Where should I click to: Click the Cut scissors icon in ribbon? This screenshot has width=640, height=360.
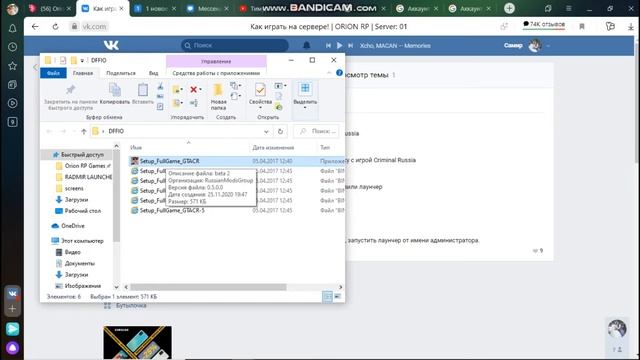click(160, 86)
